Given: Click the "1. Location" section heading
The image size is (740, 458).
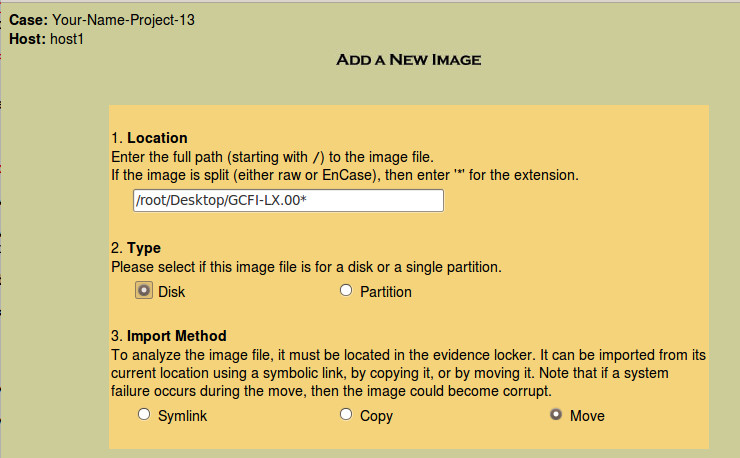Looking at the screenshot, I should [x=149, y=138].
